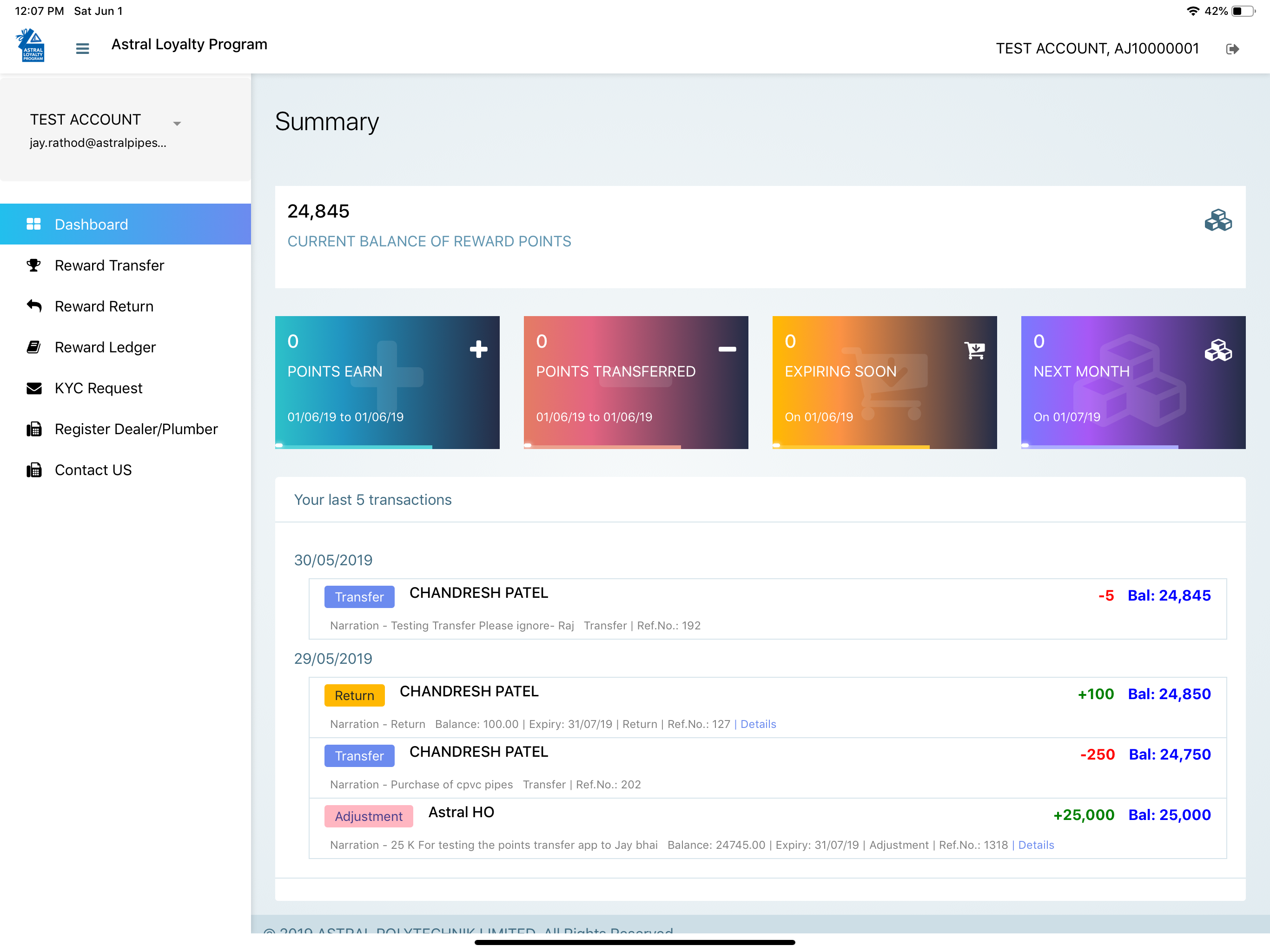This screenshot has height=952, width=1270.
Task: Click the KYC Request envelope icon
Action: [x=34, y=388]
